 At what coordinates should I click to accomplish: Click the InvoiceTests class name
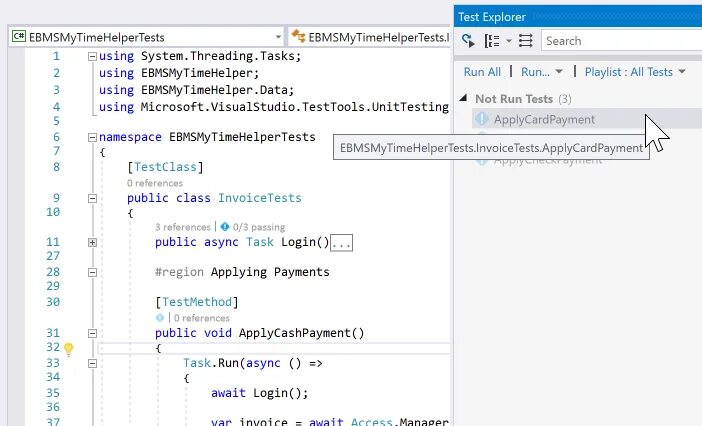260,198
